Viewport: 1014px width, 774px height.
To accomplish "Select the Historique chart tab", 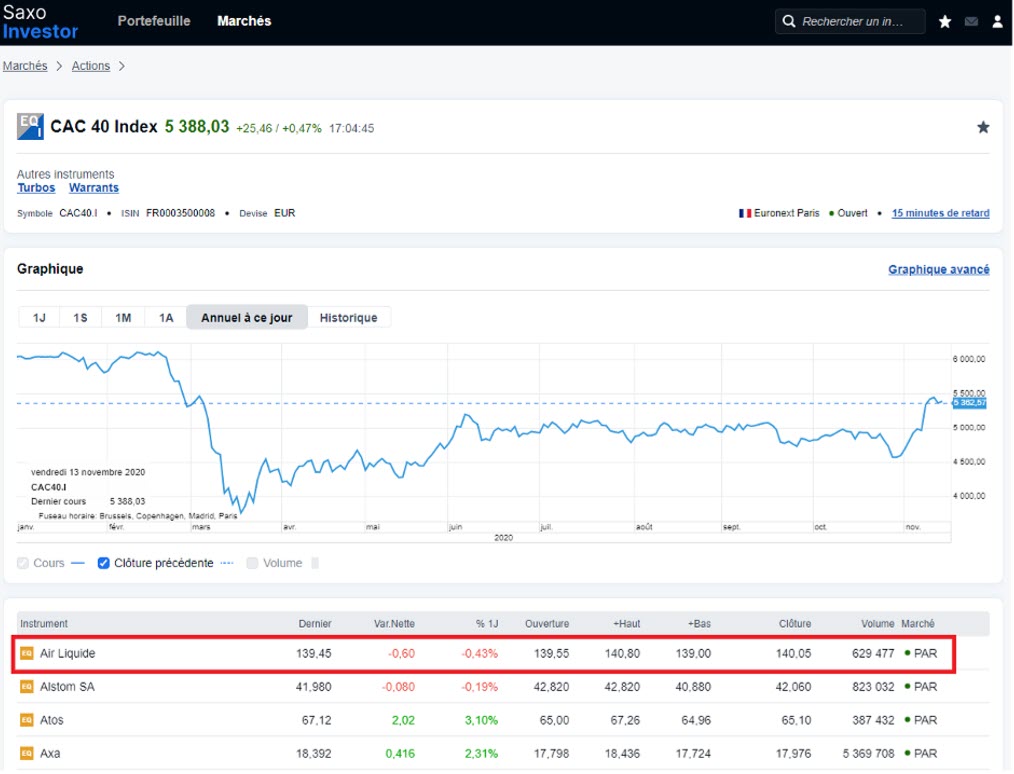I will [x=349, y=317].
